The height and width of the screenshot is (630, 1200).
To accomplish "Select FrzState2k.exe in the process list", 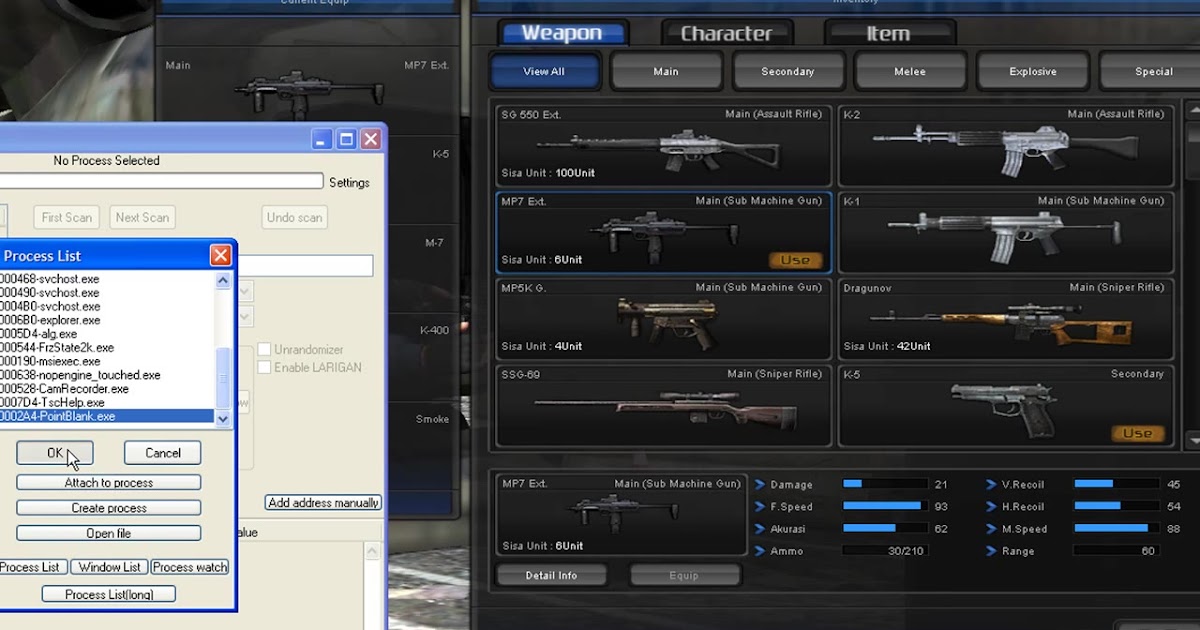I will (107, 348).
